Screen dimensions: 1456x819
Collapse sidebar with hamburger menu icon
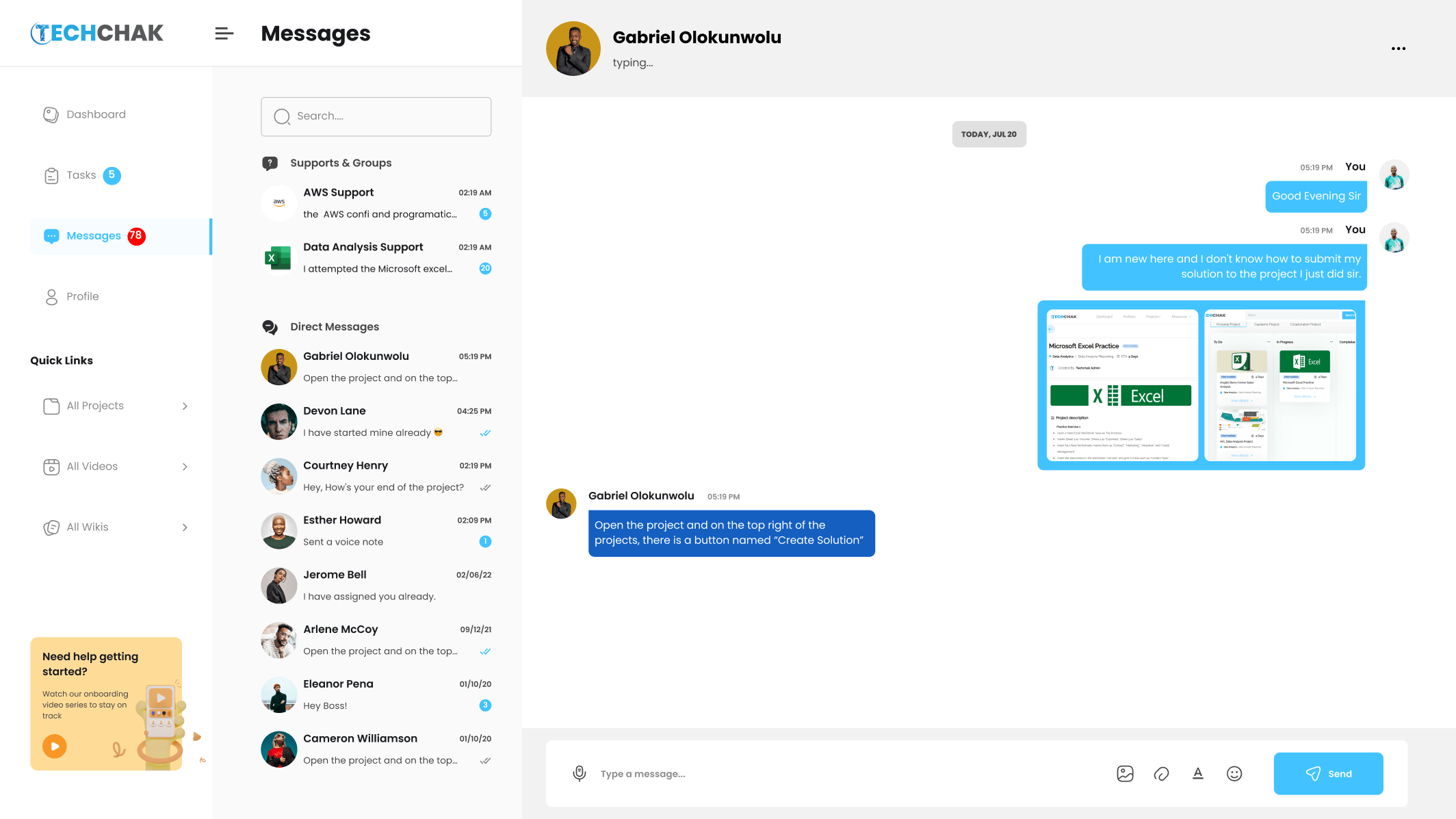[x=224, y=34]
